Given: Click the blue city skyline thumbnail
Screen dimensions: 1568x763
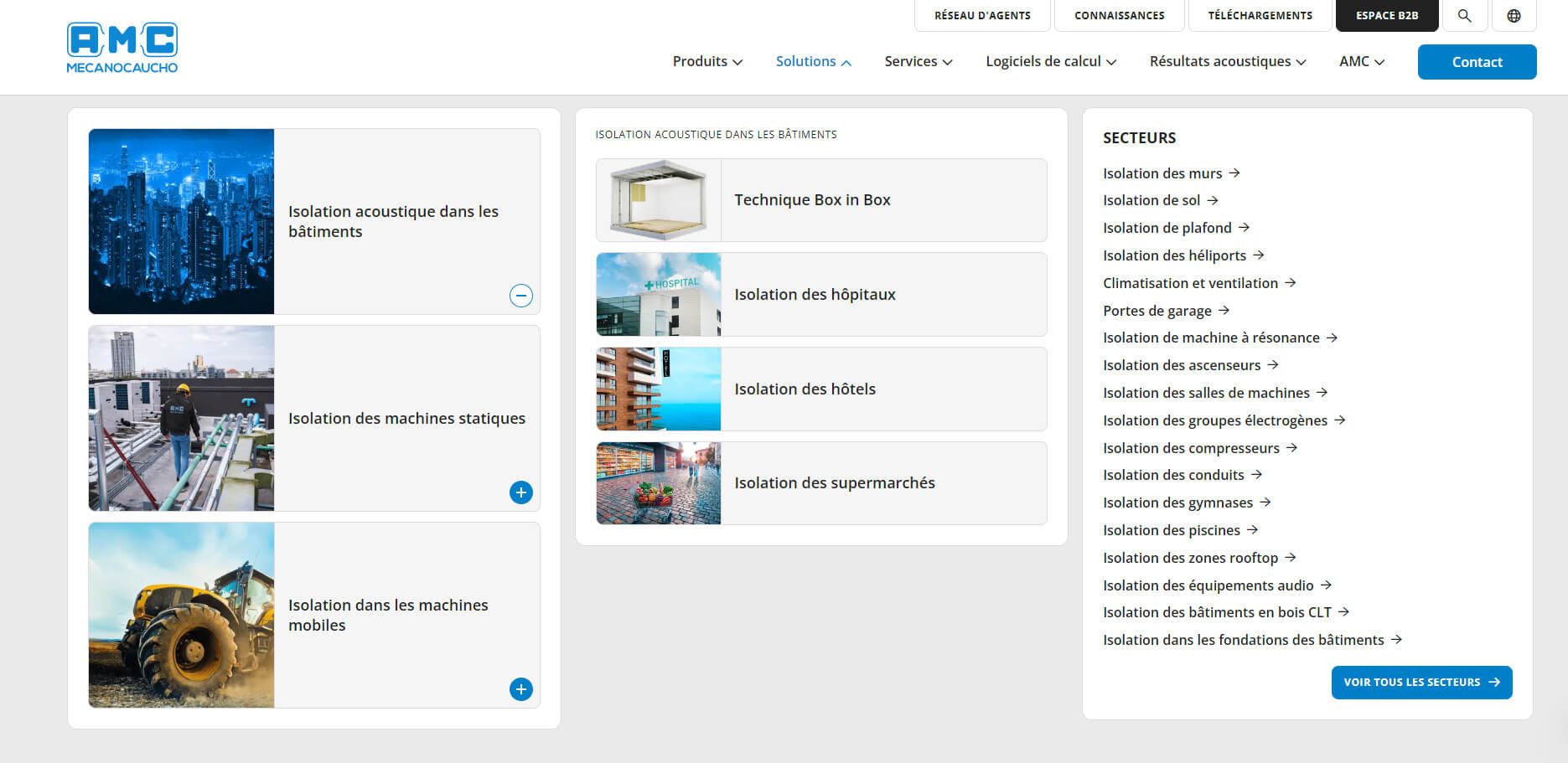Looking at the screenshot, I should pyautogui.click(x=181, y=221).
